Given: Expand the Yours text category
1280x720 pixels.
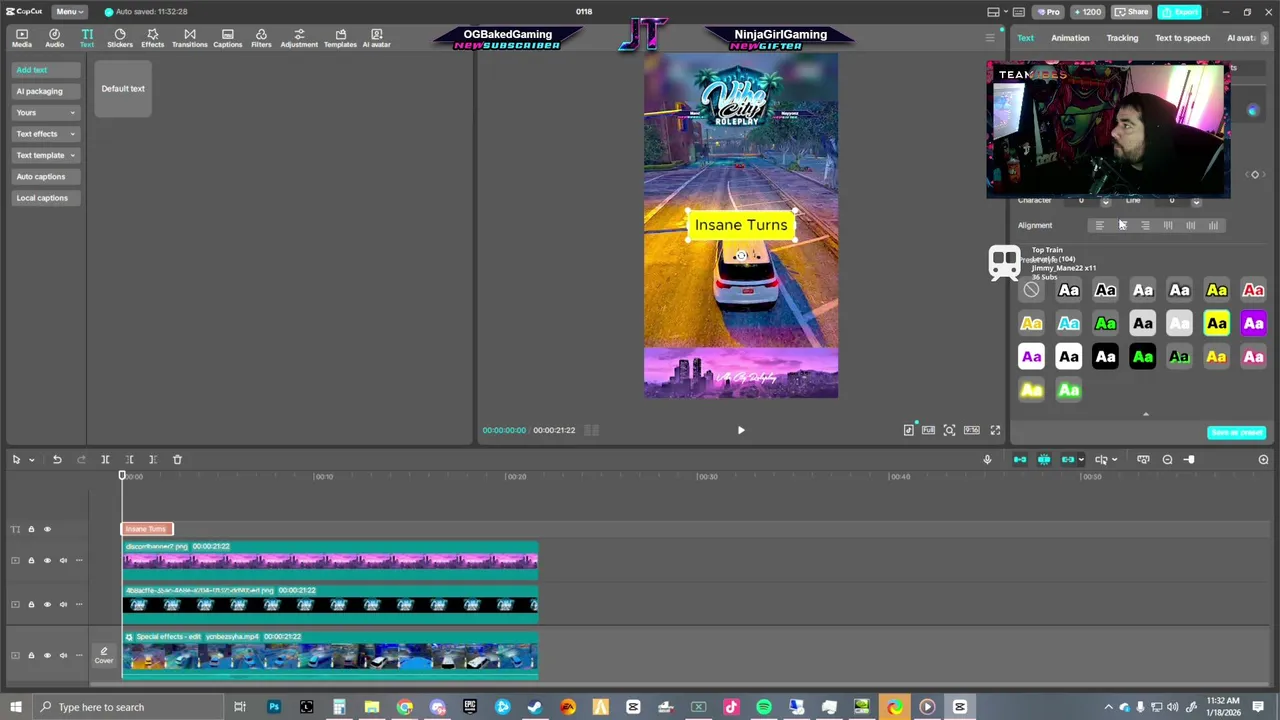Looking at the screenshot, I should pyautogui.click(x=45, y=112).
